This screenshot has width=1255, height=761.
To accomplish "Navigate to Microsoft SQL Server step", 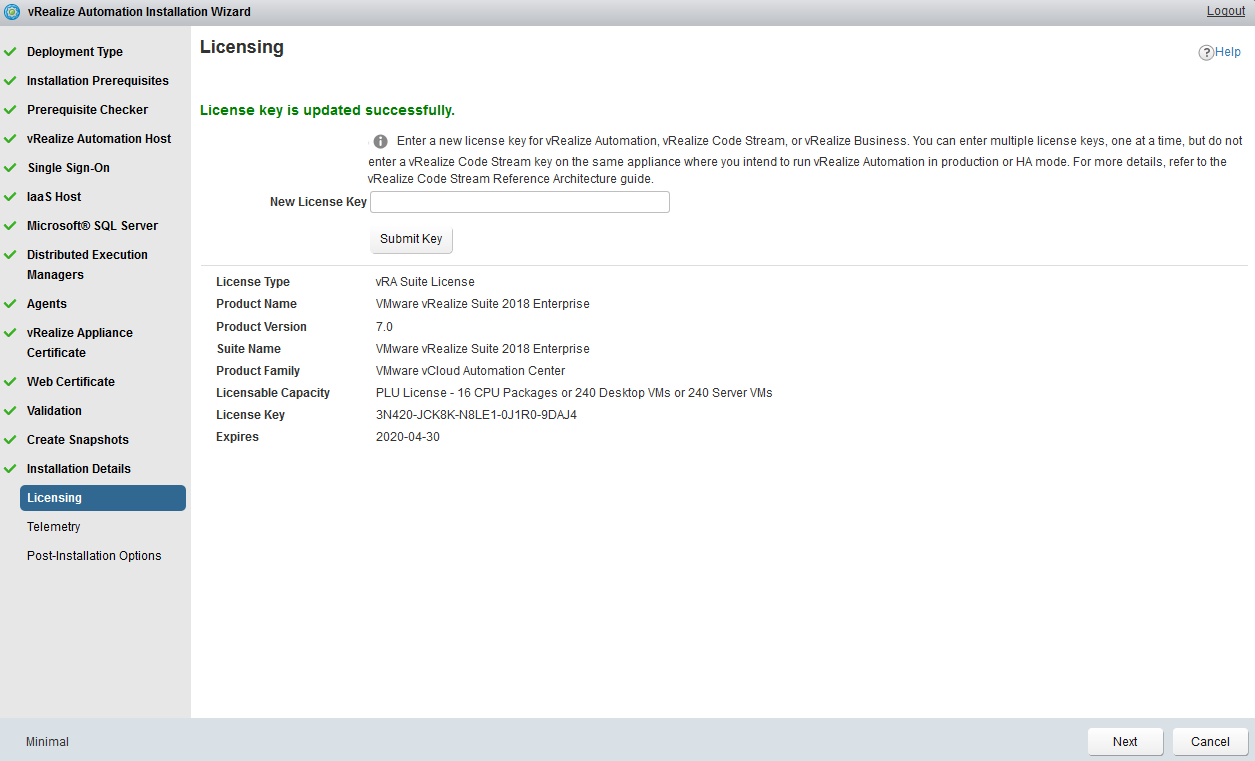I will coord(92,226).
